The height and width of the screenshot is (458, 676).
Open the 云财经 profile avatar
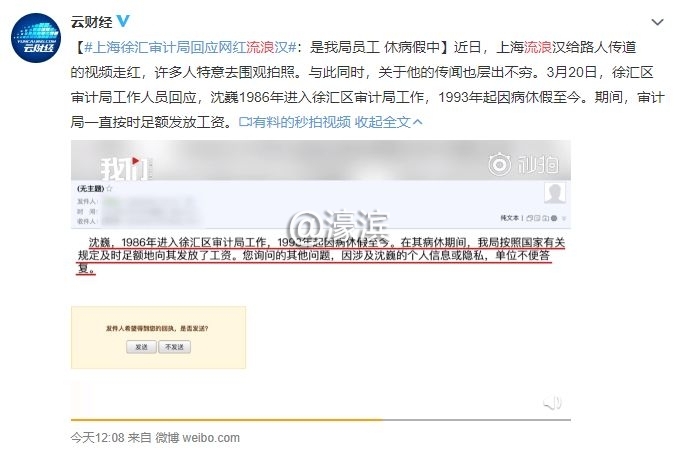click(36, 38)
